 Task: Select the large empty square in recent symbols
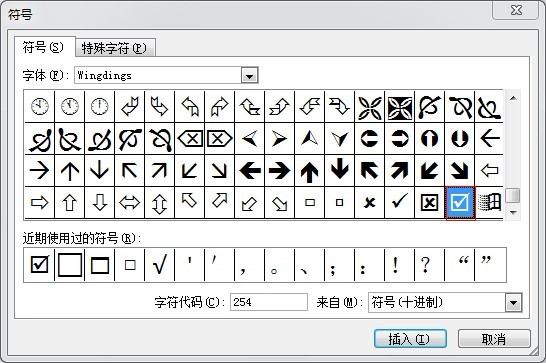click(x=70, y=265)
